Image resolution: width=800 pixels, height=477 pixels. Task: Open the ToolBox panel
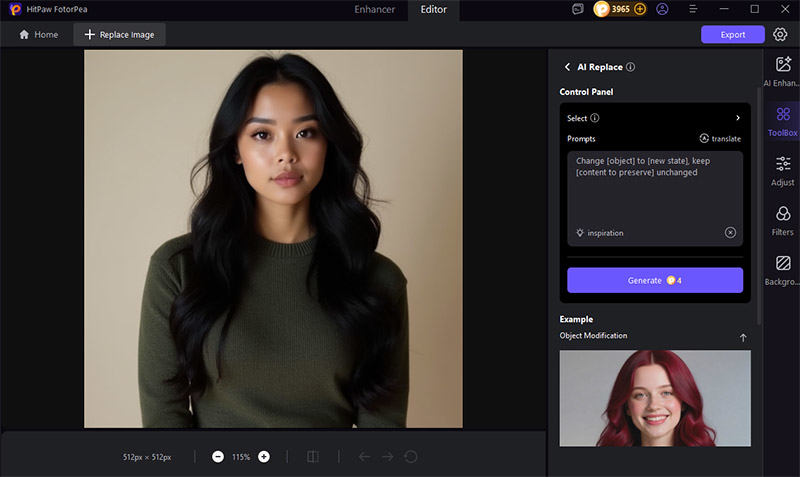coord(782,121)
